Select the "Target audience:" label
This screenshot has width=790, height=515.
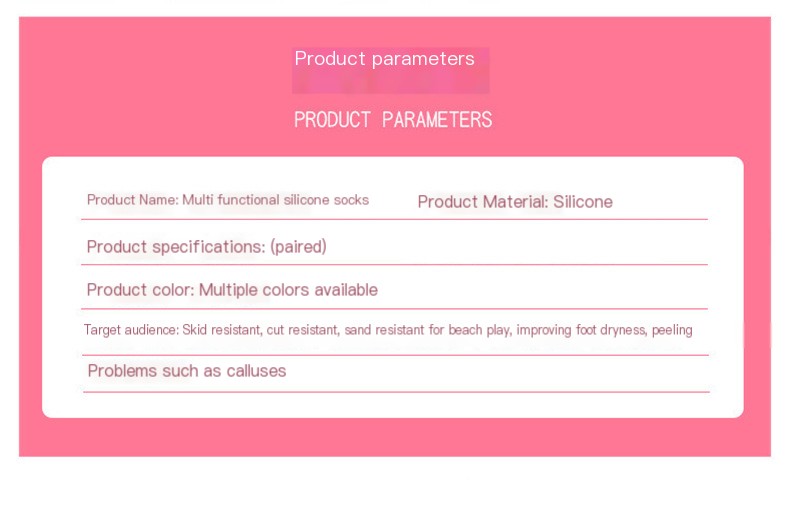point(131,330)
